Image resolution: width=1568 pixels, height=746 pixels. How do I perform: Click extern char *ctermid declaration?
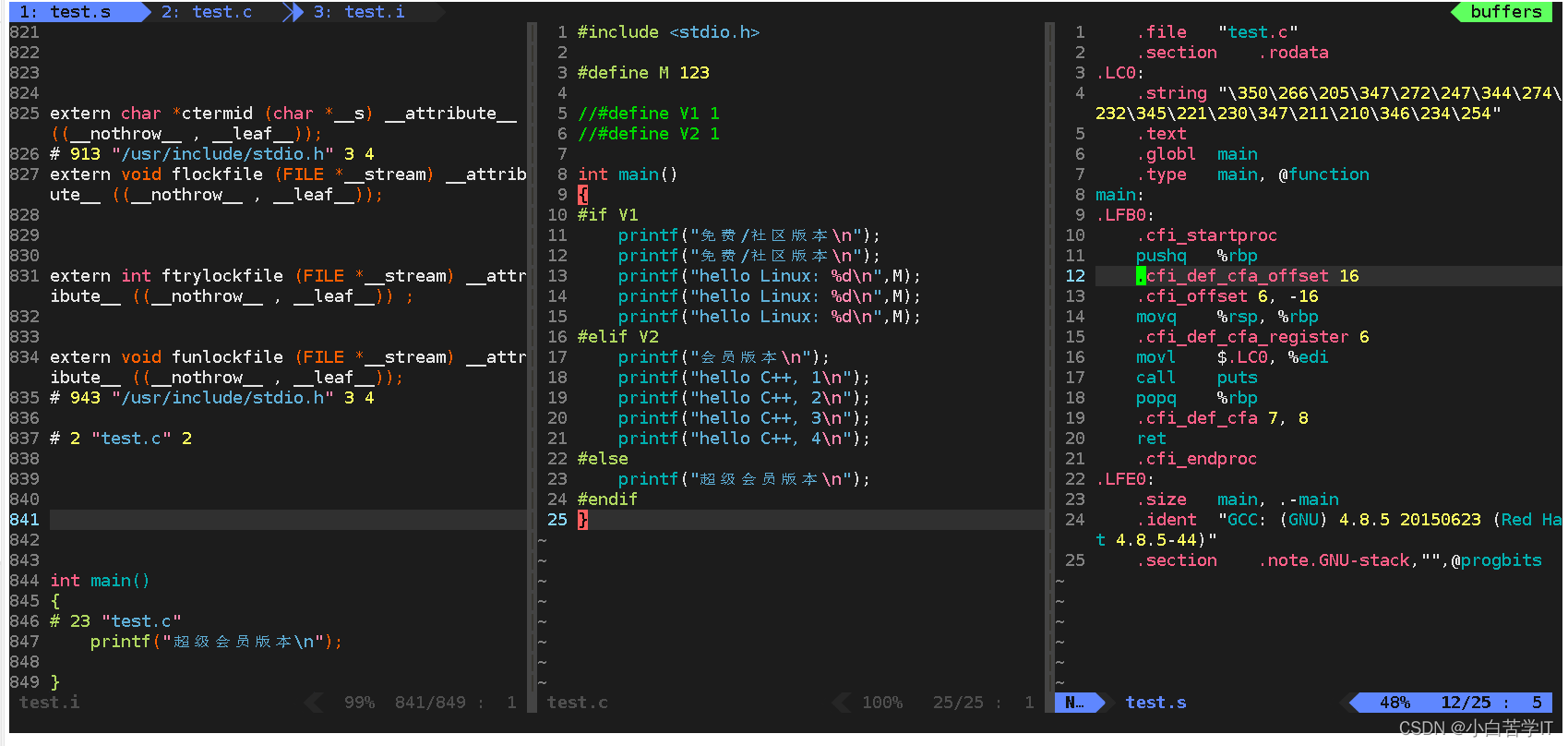coord(283,124)
